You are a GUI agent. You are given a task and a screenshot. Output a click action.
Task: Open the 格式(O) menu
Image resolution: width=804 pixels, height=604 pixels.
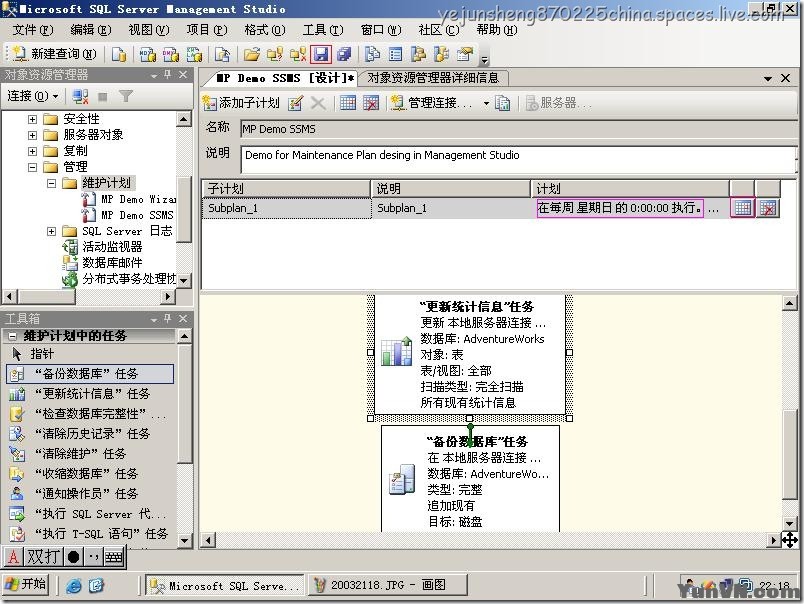click(265, 30)
